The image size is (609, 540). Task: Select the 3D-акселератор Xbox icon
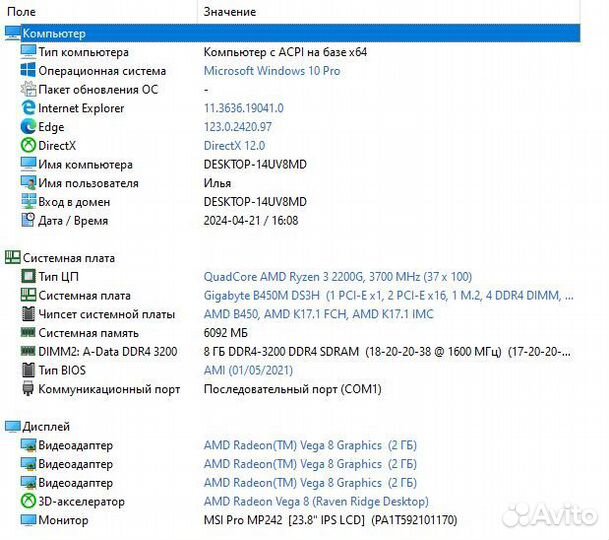click(28, 501)
